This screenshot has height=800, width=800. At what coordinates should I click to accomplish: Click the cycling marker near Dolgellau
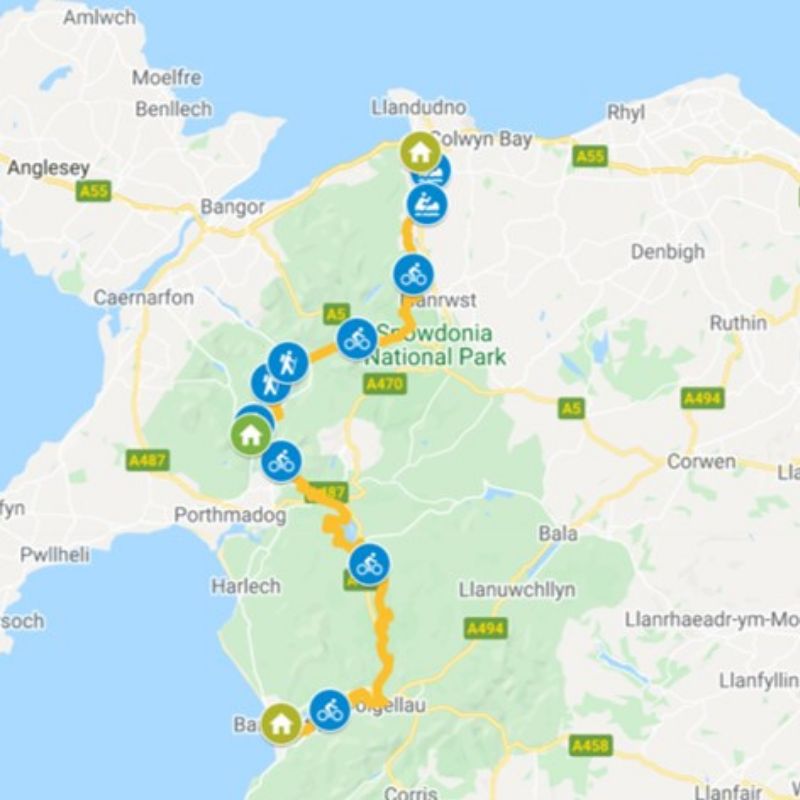(x=330, y=710)
